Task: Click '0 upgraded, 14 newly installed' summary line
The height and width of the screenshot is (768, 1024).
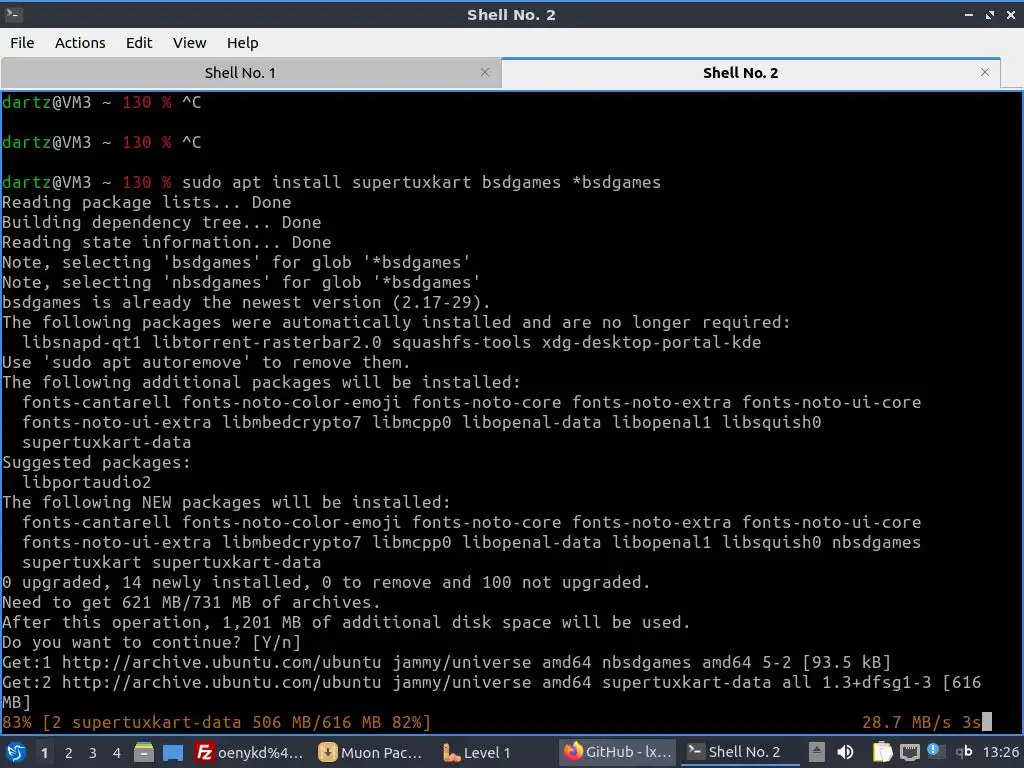Action: tap(326, 583)
